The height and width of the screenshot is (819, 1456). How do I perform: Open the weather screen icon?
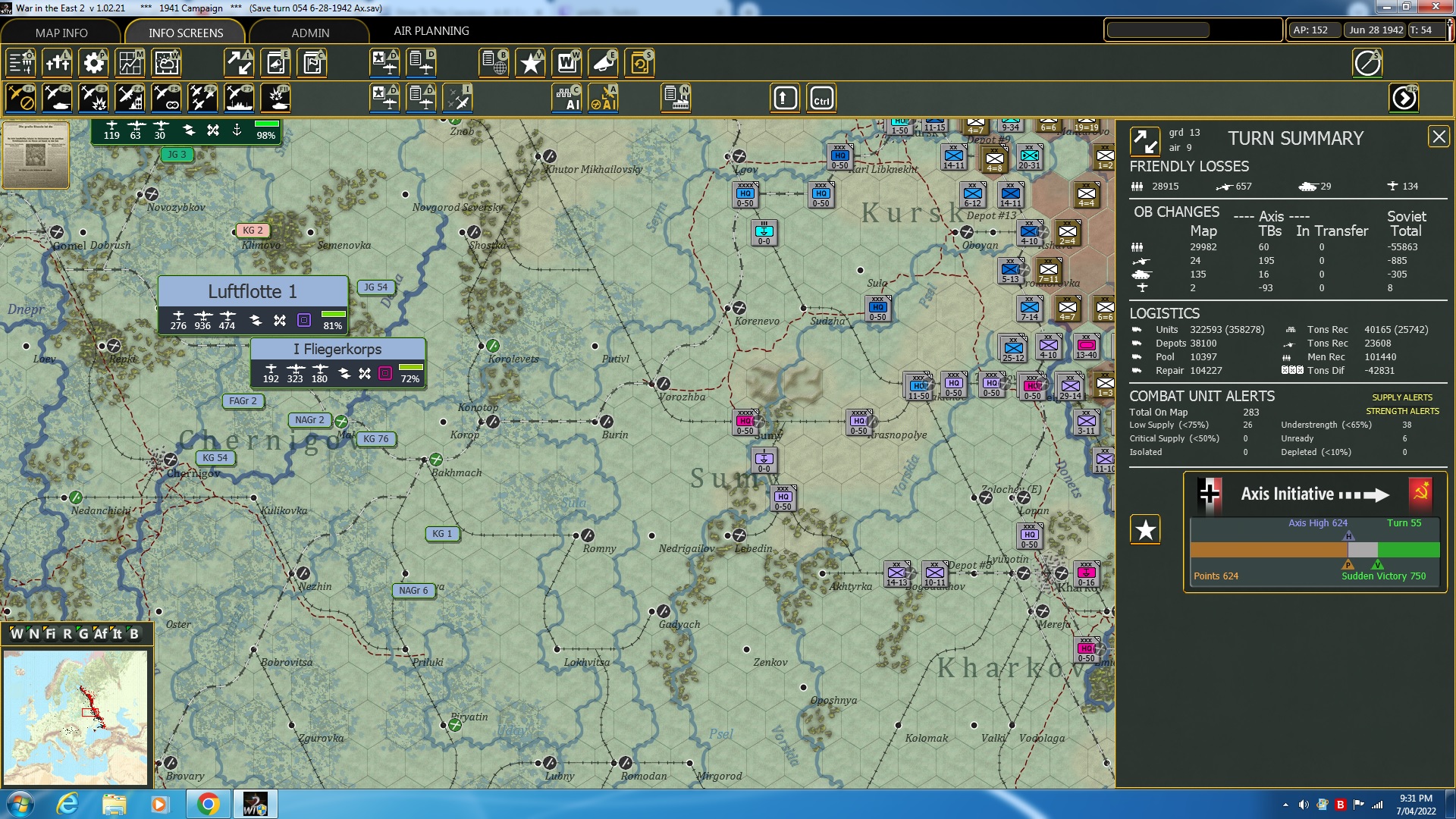click(166, 63)
